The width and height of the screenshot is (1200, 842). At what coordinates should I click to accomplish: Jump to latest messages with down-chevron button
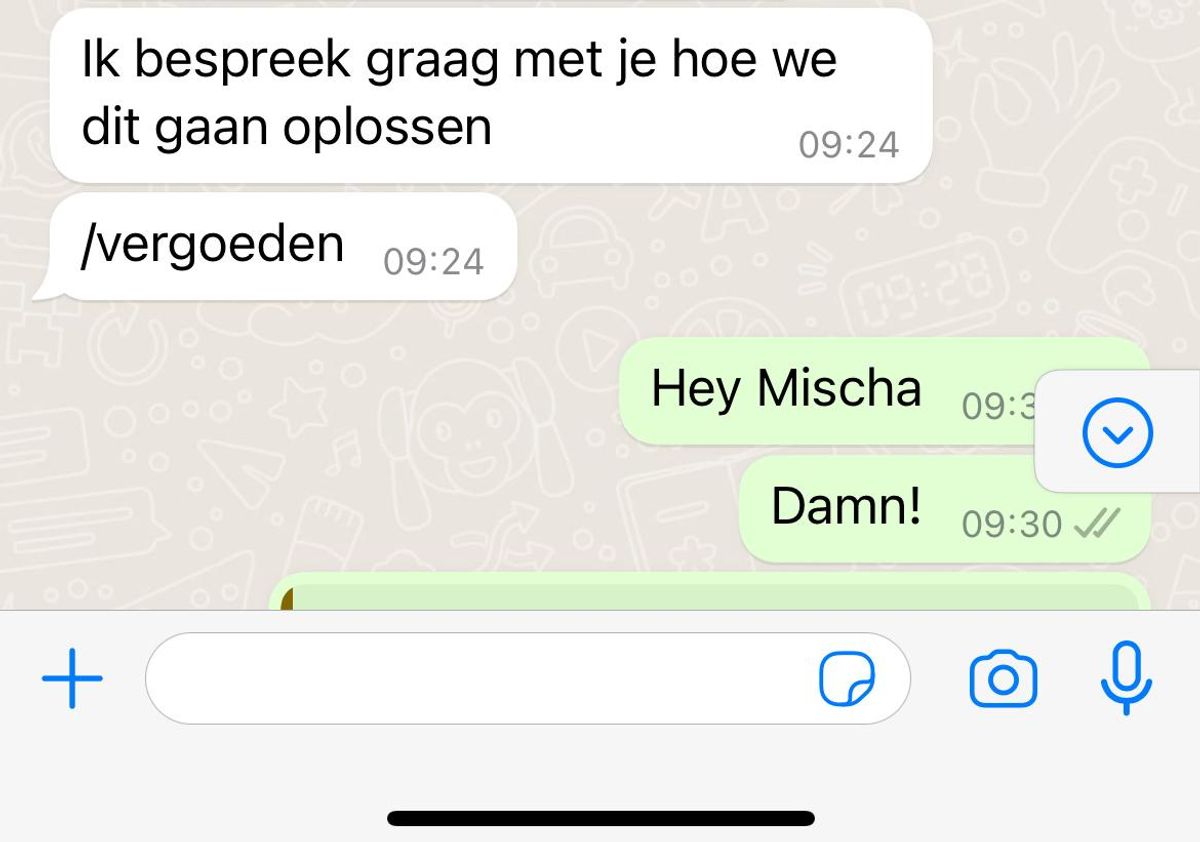click(1117, 432)
